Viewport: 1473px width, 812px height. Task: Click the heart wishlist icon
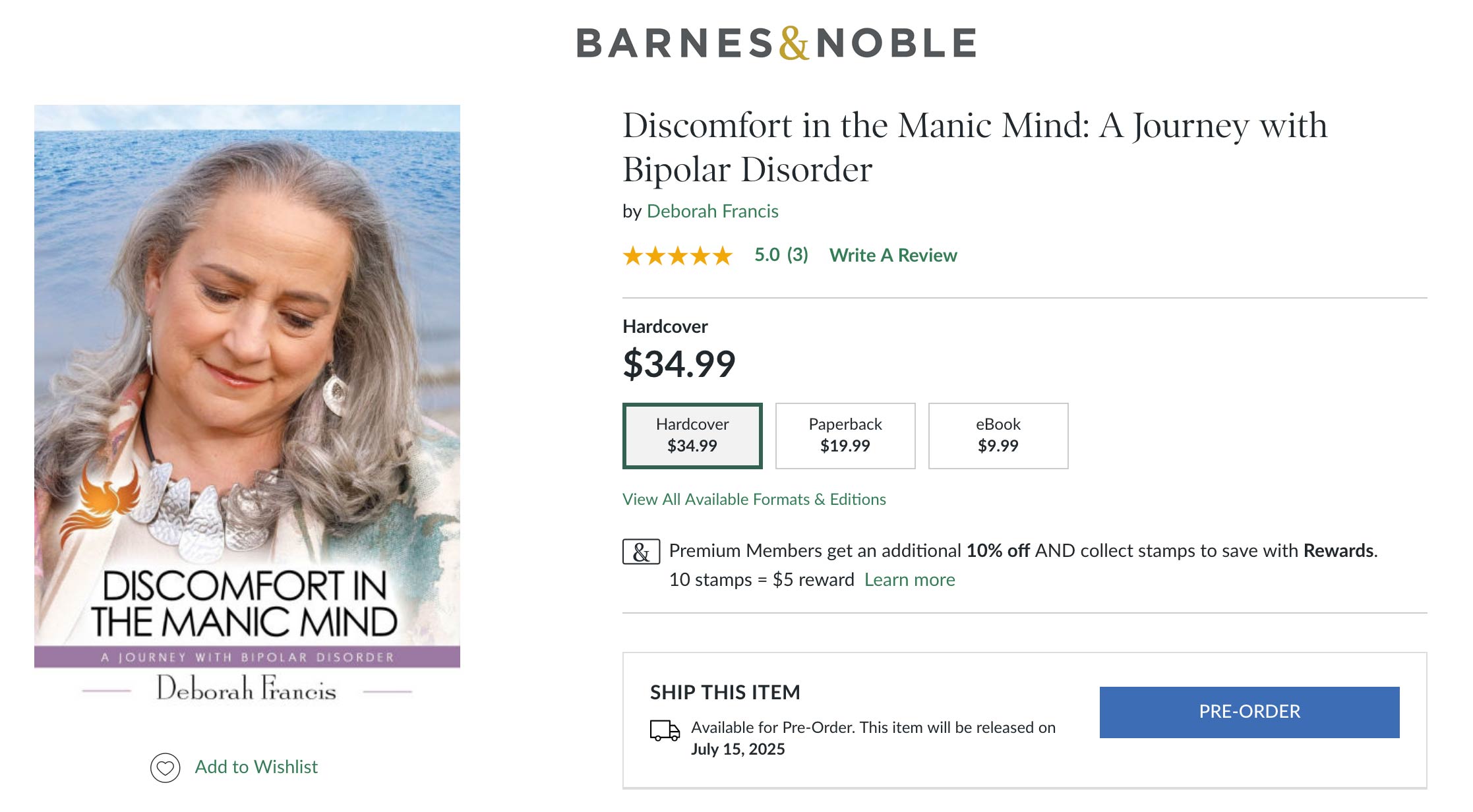tap(165, 767)
